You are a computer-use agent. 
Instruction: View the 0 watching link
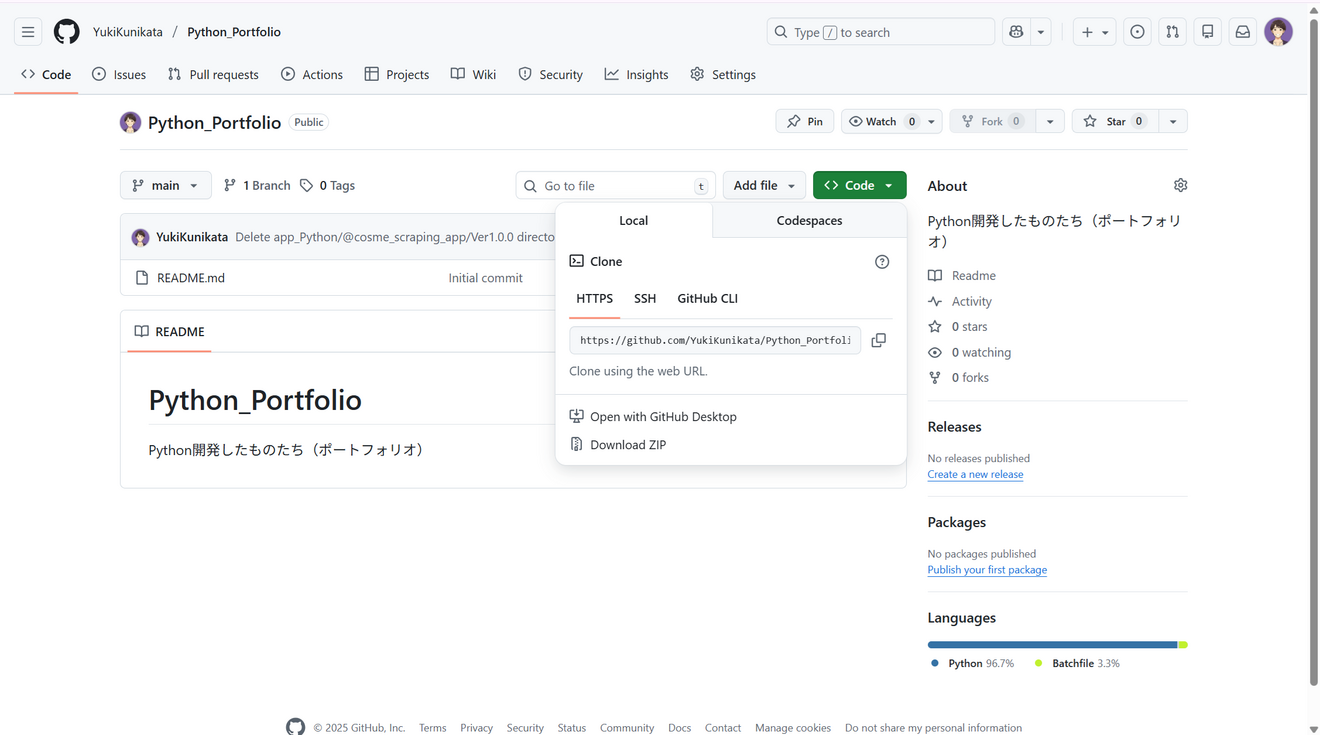tap(970, 352)
